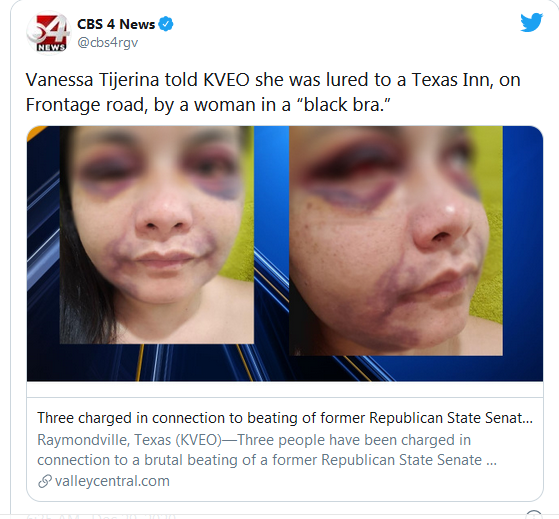Screen dimensions: 559x519
Task: Click the chain link icon beside valleycentral.com
Action: coord(45,481)
